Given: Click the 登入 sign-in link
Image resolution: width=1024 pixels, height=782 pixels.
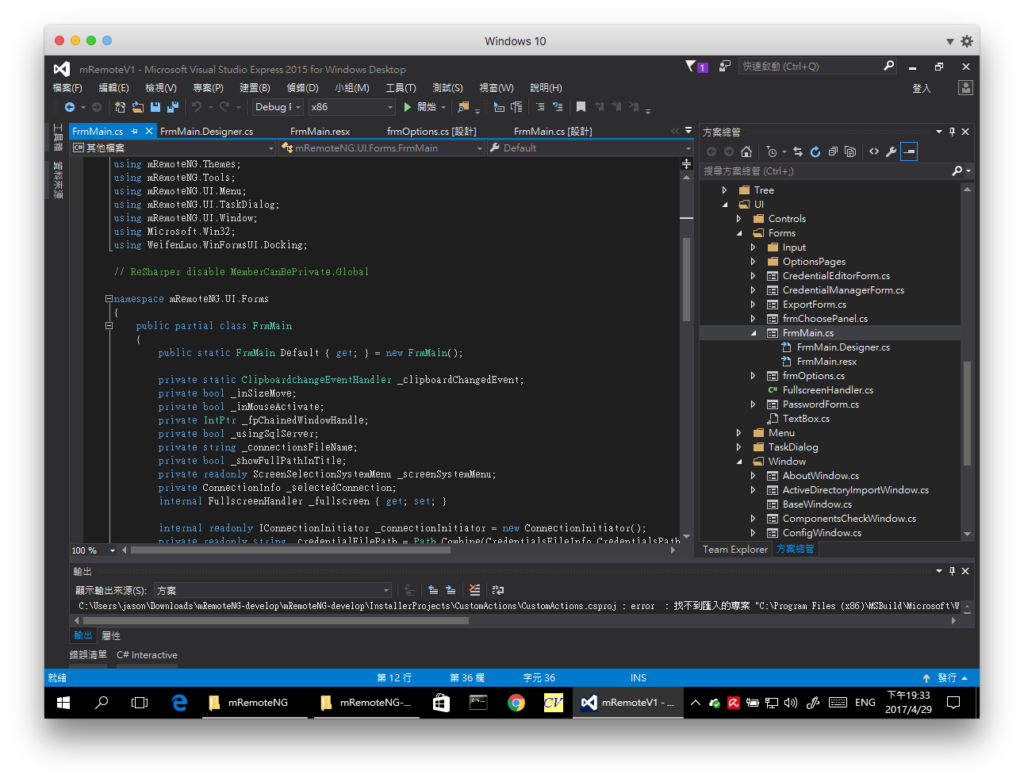Looking at the screenshot, I should point(921,88).
